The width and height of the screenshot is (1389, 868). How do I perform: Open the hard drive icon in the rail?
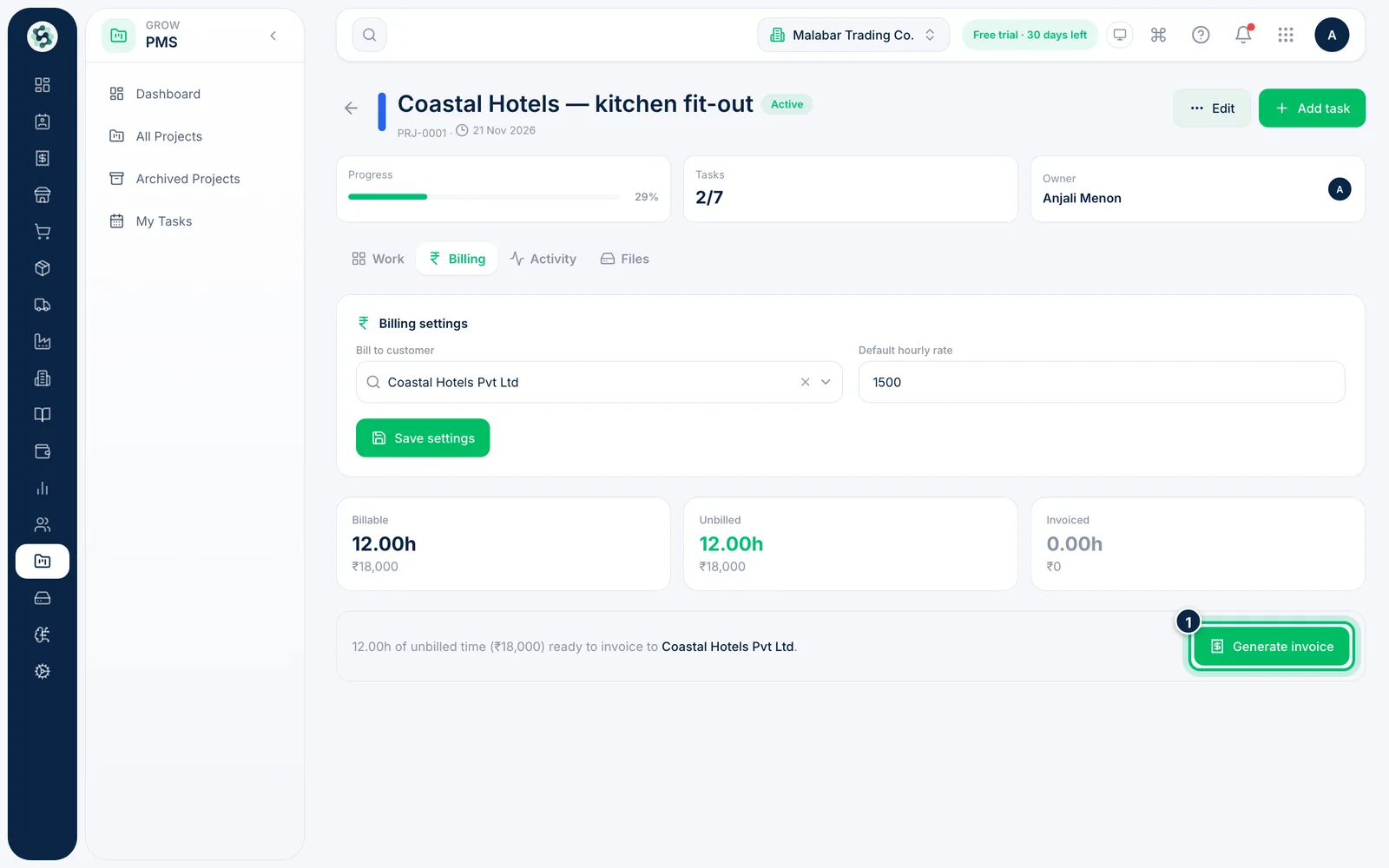coord(42,598)
